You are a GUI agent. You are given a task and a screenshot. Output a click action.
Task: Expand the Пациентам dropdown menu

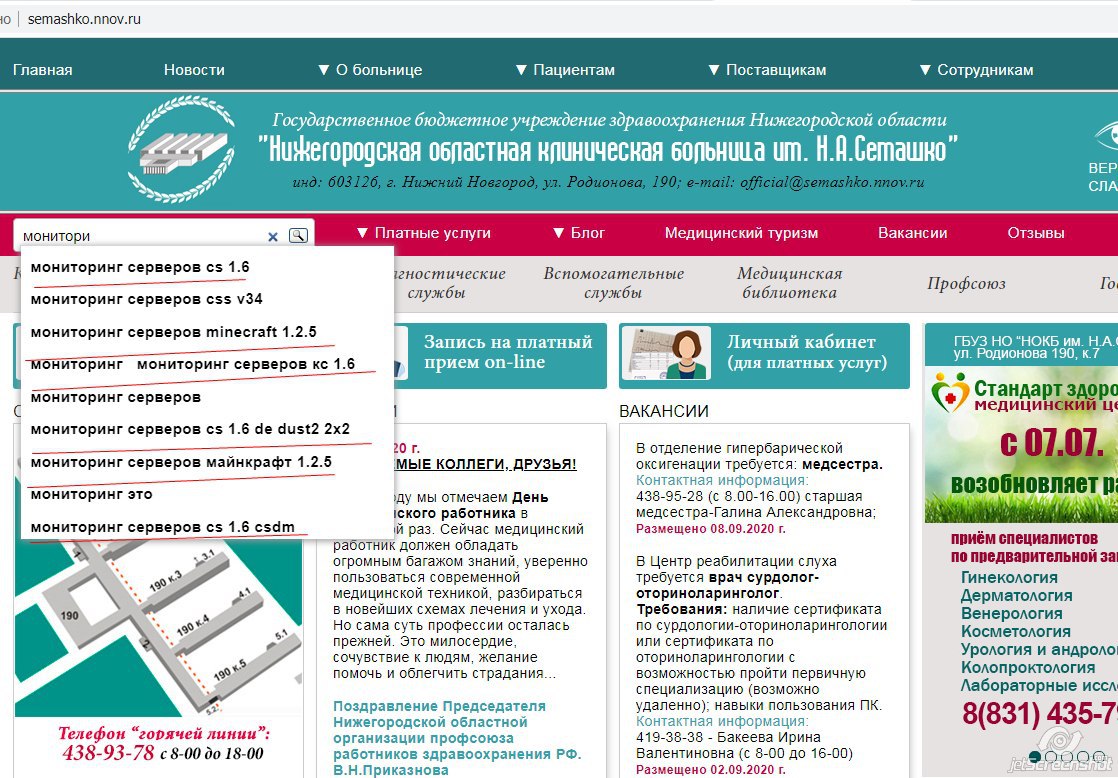tap(565, 70)
